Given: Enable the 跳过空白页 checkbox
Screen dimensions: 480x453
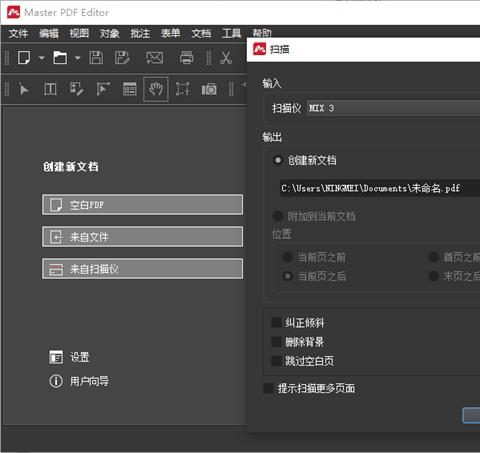Looking at the screenshot, I should (x=277, y=361).
